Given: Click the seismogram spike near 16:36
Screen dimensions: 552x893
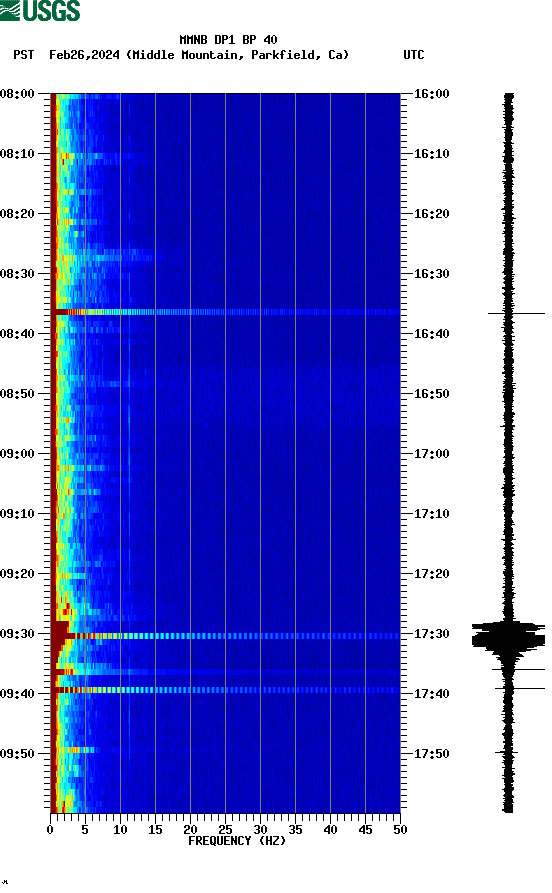Looking at the screenshot, I should (x=516, y=313).
